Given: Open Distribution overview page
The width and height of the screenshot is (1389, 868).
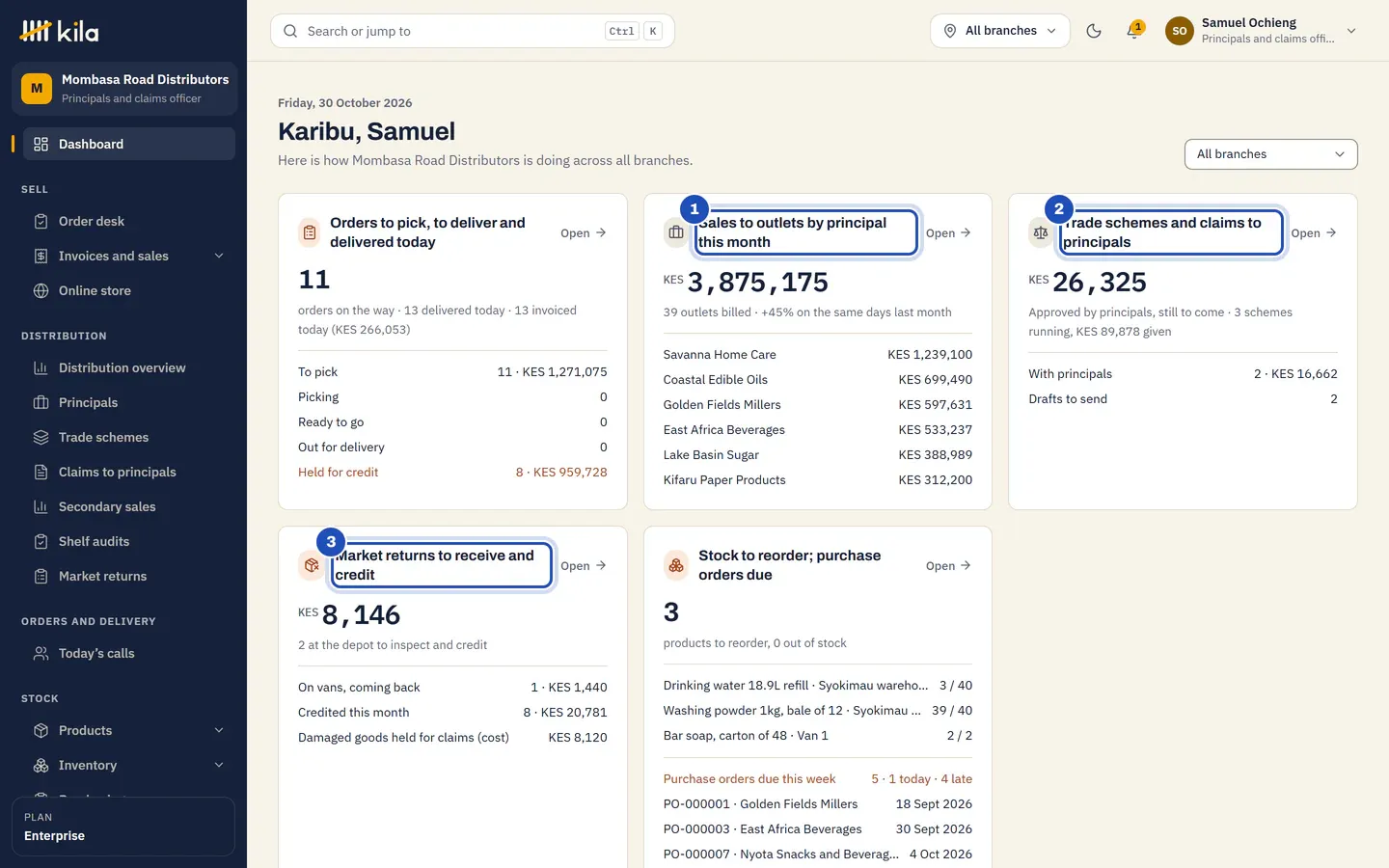Looking at the screenshot, I should [129, 367].
